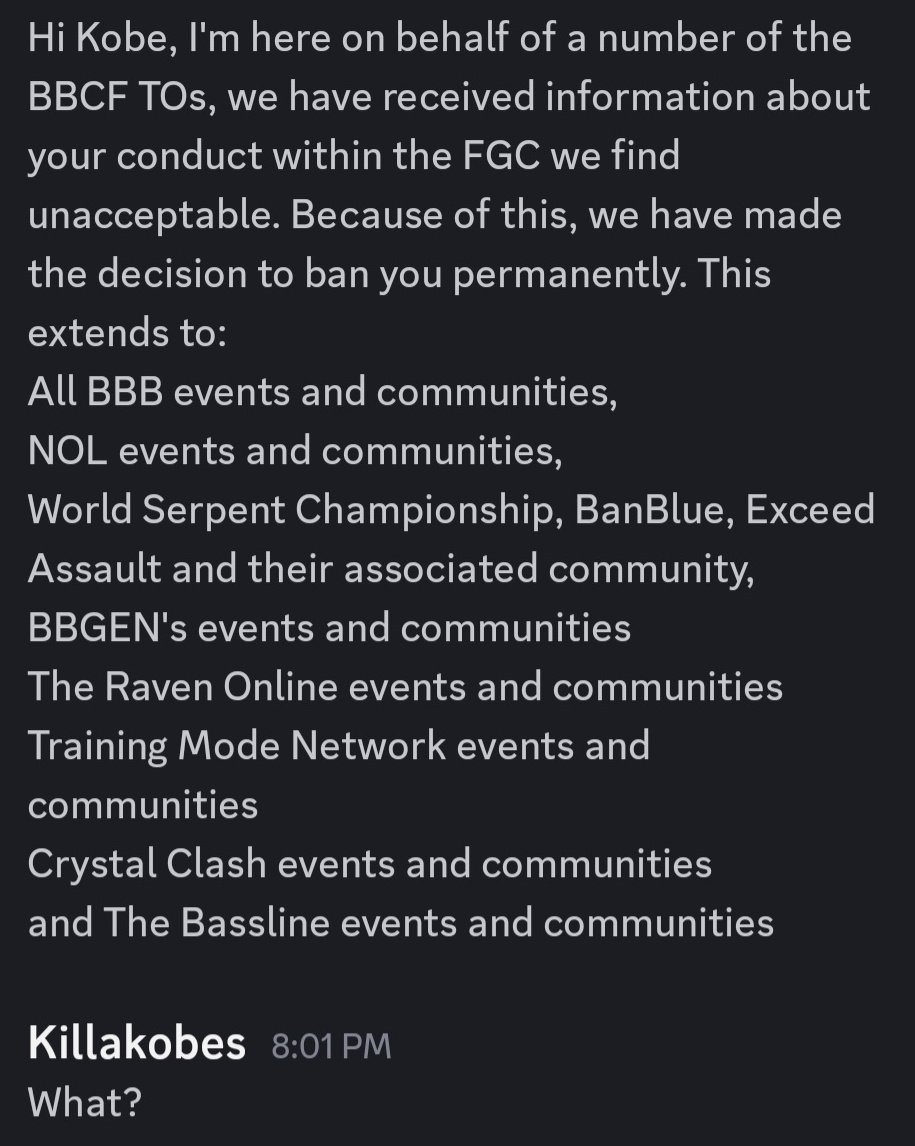The width and height of the screenshot is (915, 1146).
Task: Click the standalone word "communities" line
Action: (x=142, y=805)
